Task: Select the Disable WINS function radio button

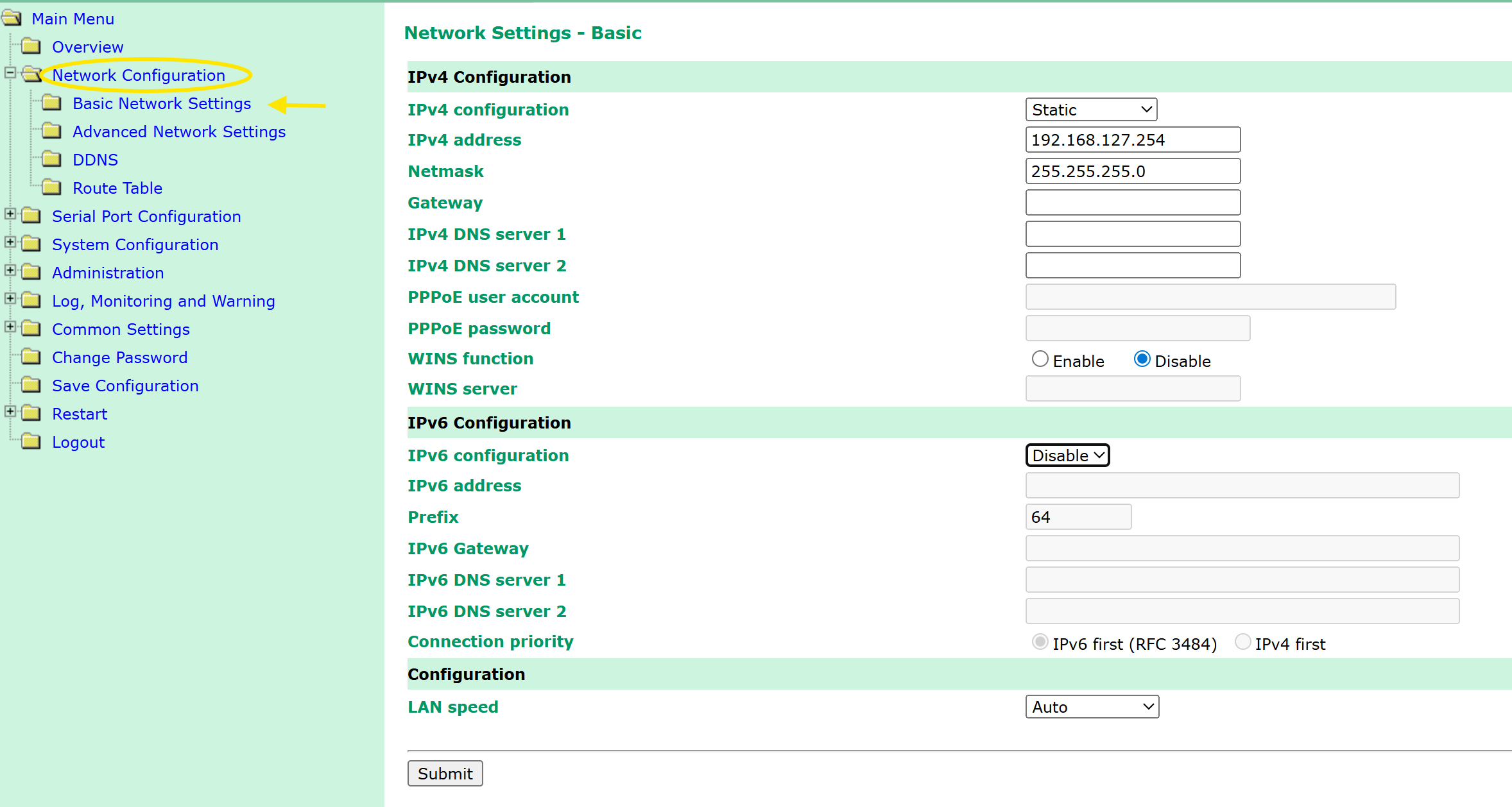Action: pos(1142,359)
